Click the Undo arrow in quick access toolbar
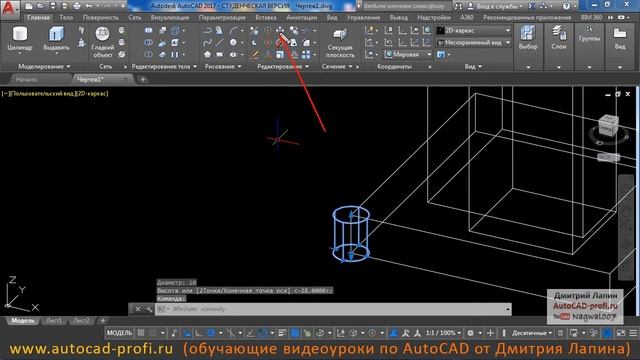Screen dimensions: 640x360 coord(89,6)
